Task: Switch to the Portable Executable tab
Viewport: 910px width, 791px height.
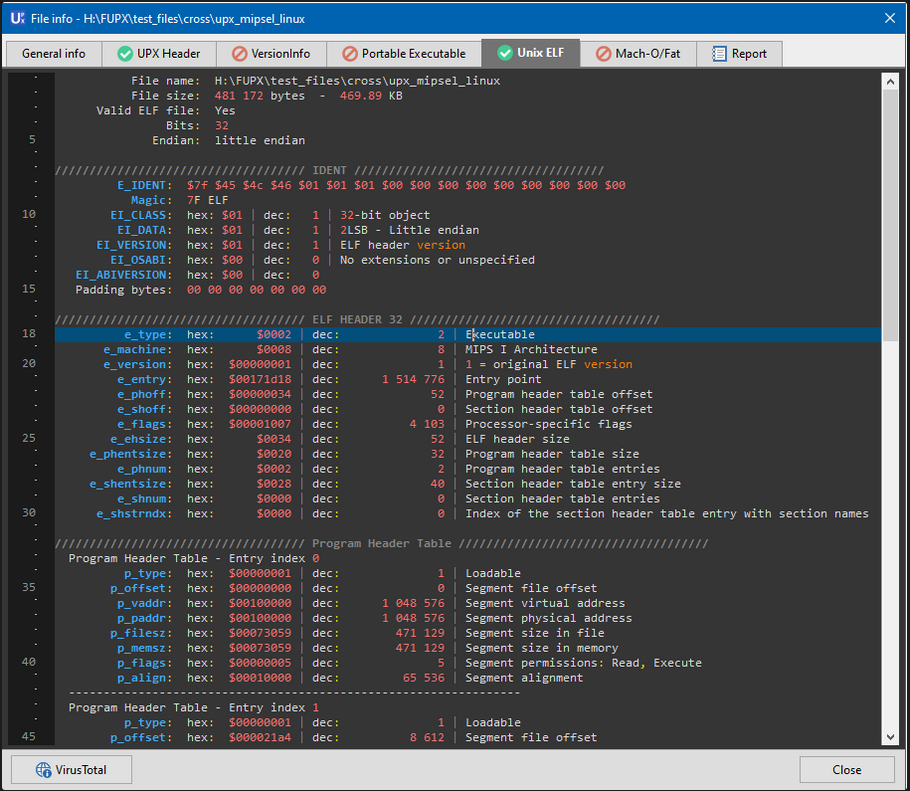Action: tap(404, 54)
